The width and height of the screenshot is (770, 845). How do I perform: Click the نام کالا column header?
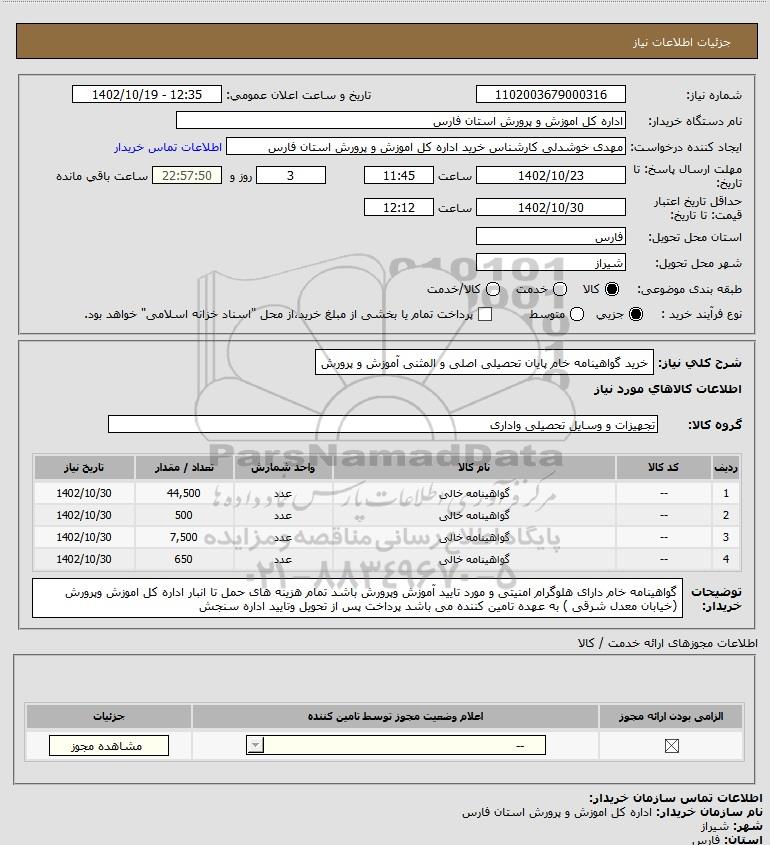474,467
